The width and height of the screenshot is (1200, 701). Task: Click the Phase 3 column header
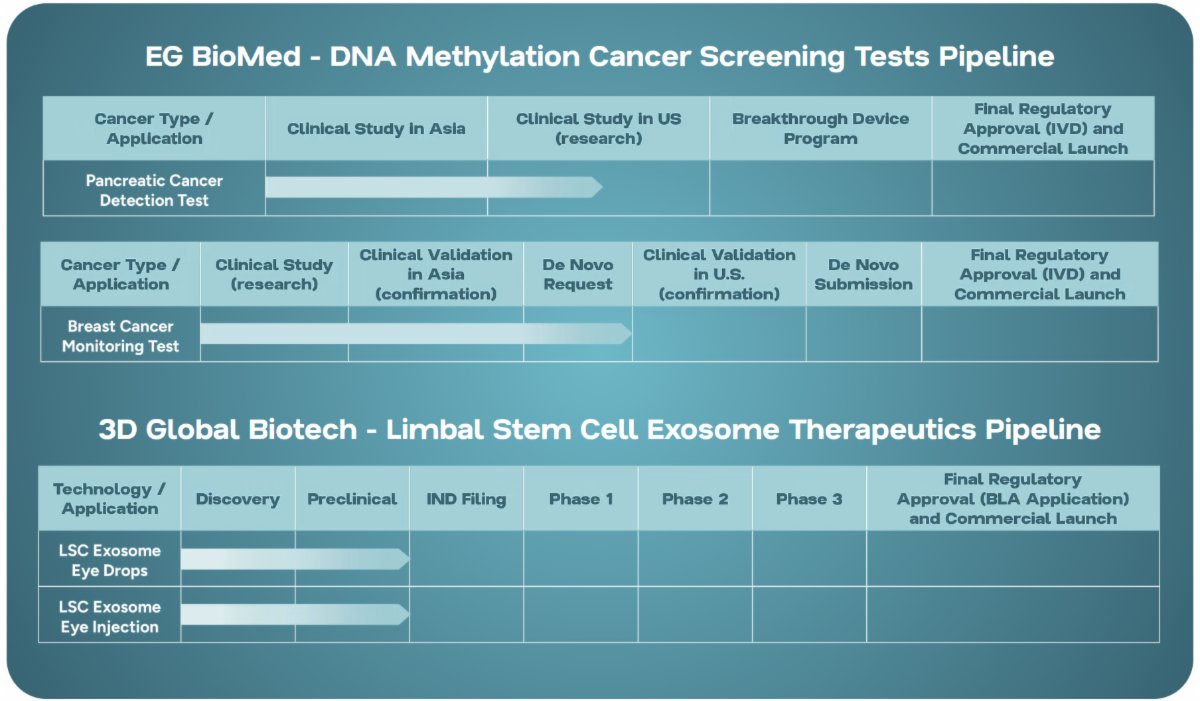(x=809, y=499)
